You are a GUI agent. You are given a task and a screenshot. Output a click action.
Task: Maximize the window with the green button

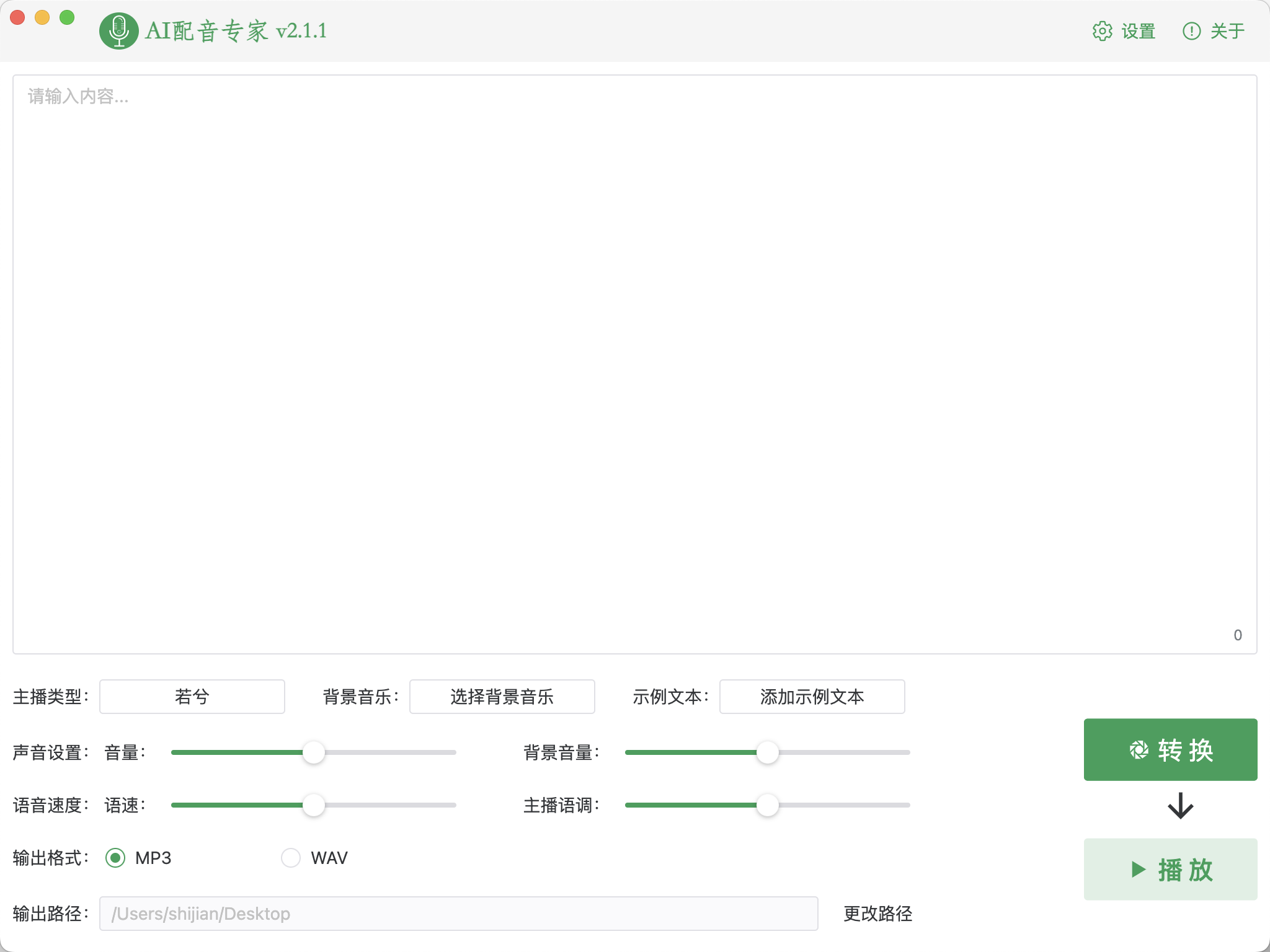[x=67, y=17]
